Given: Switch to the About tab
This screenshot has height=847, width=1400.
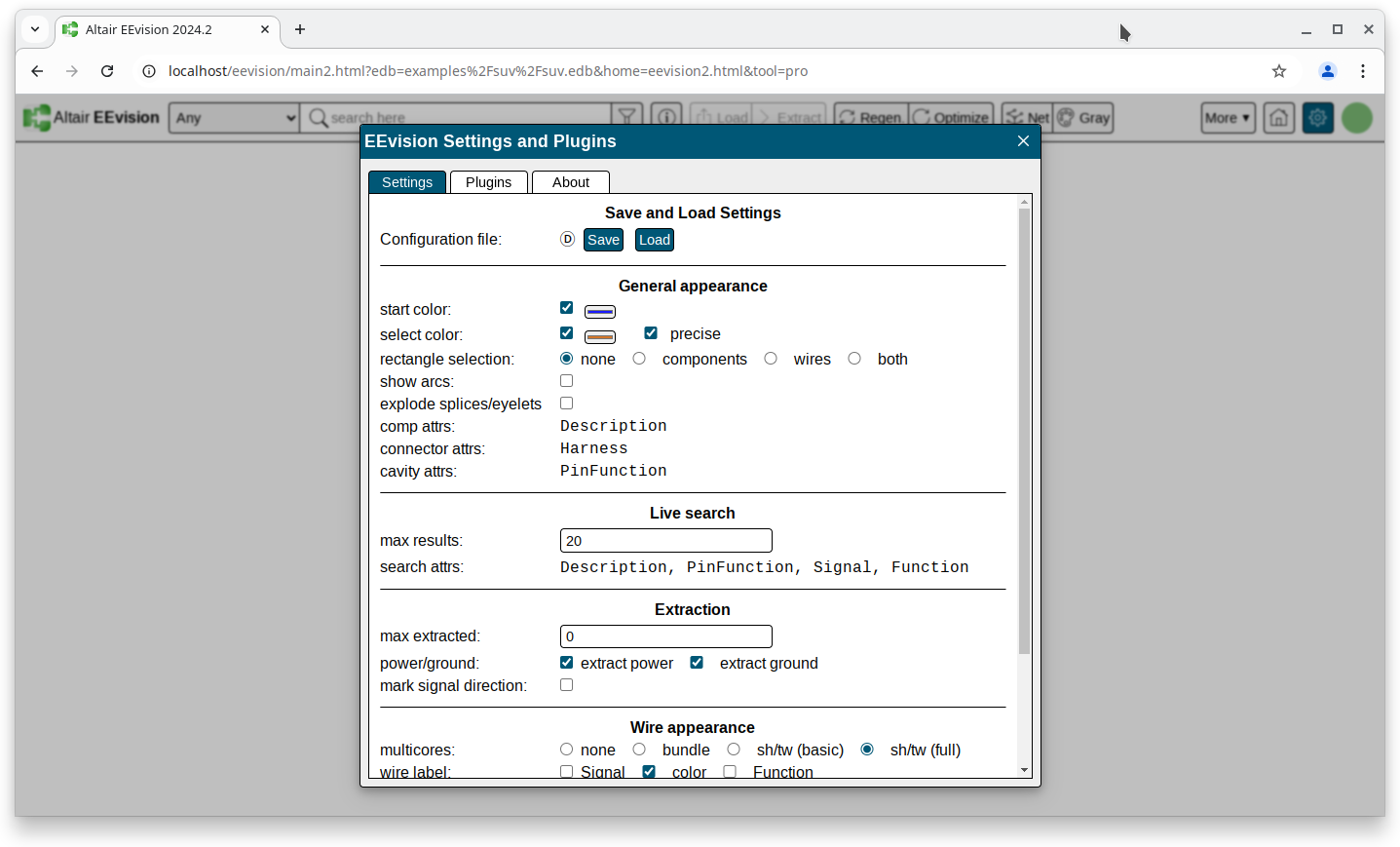Looking at the screenshot, I should [x=571, y=182].
